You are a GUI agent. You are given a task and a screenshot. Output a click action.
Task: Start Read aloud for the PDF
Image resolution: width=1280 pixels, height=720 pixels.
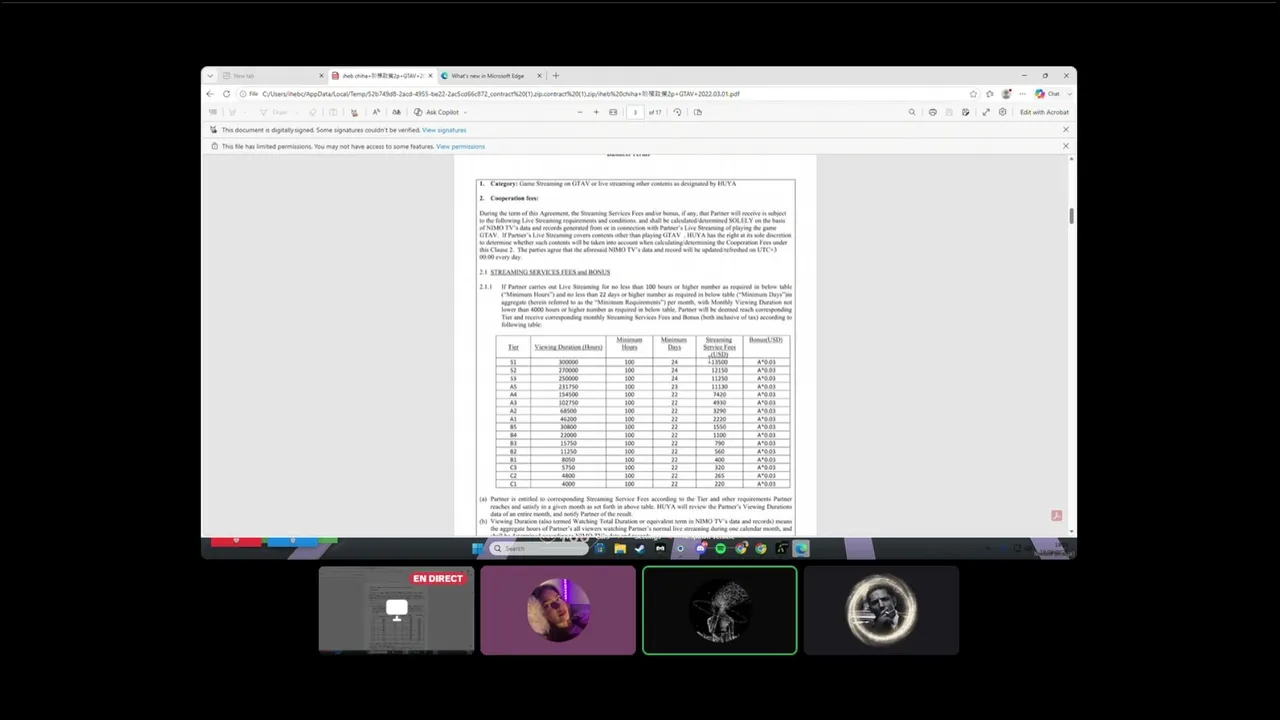376,112
